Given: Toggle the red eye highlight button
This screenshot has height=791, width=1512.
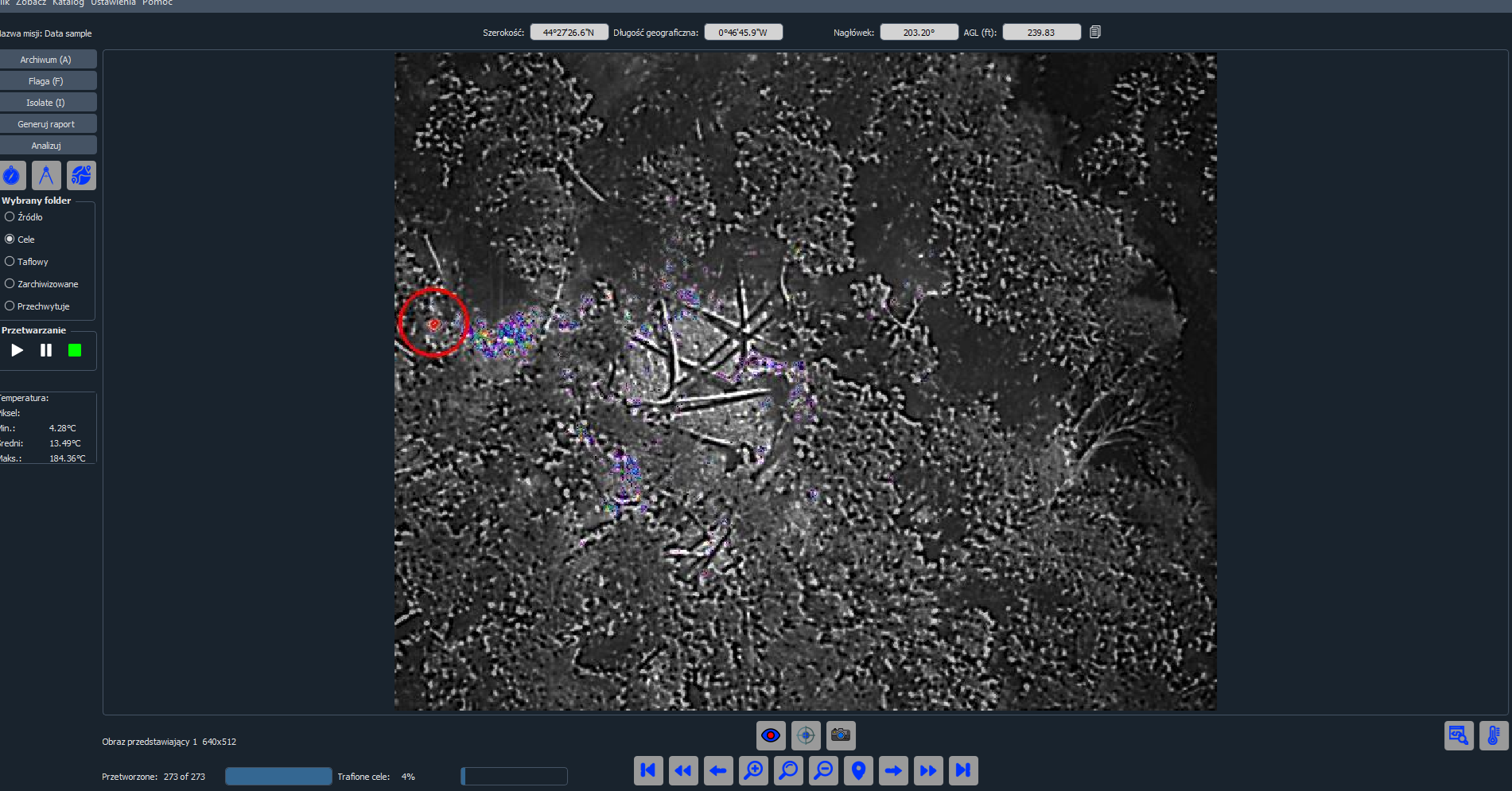Looking at the screenshot, I should pyautogui.click(x=771, y=735).
